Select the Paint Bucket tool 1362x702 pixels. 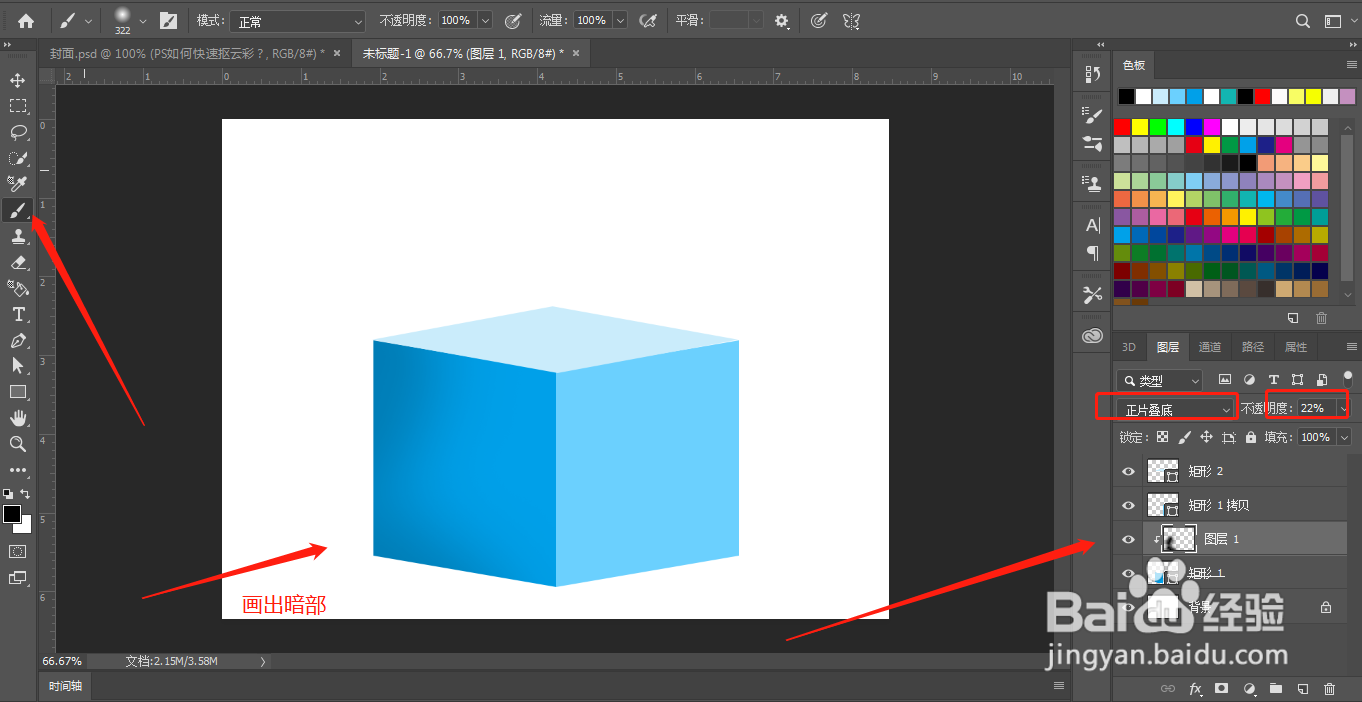(x=18, y=288)
